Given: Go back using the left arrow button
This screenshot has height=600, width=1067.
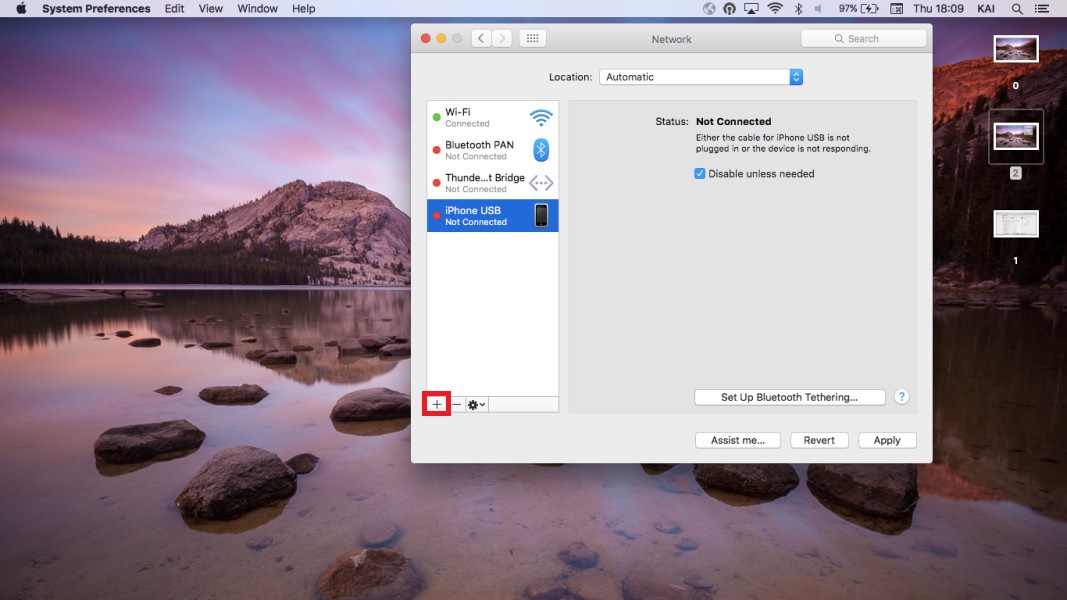Looking at the screenshot, I should (x=481, y=38).
